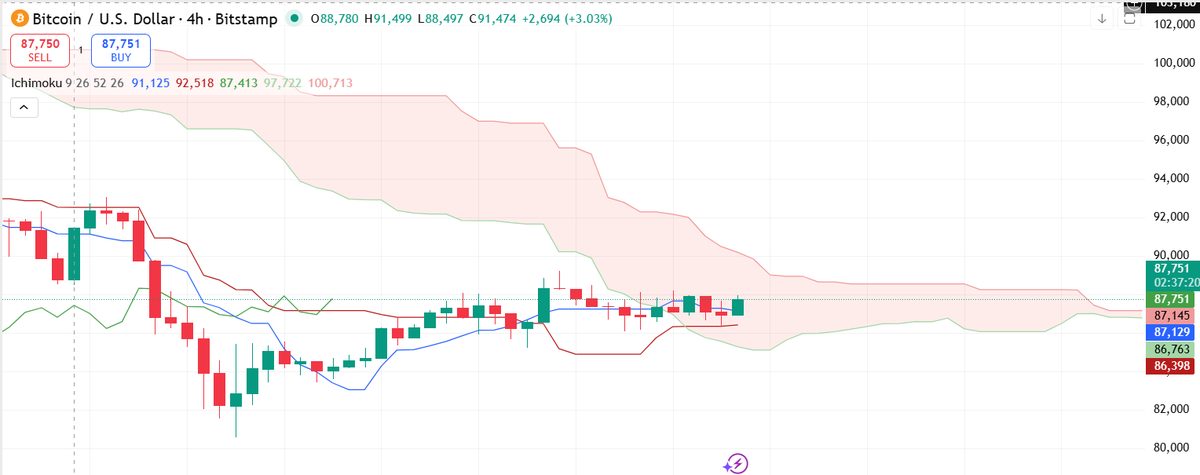This screenshot has height=475, width=1200.
Task: Click the pink Ichimoku value 100,713
Action: [330, 83]
